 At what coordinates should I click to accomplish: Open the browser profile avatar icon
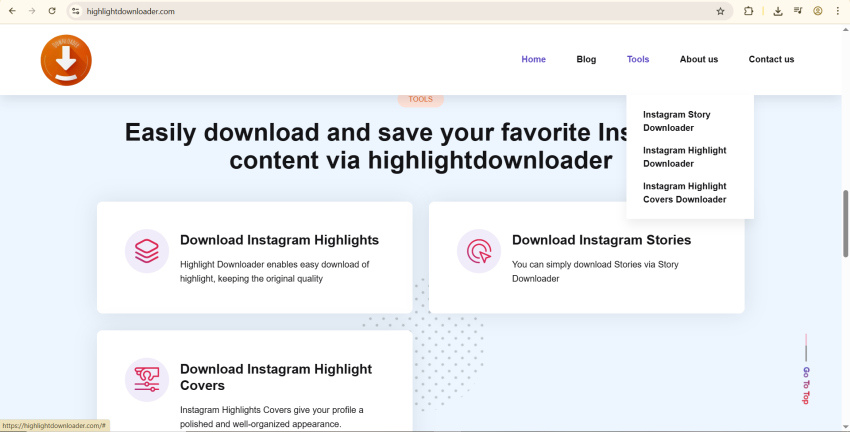coord(818,11)
